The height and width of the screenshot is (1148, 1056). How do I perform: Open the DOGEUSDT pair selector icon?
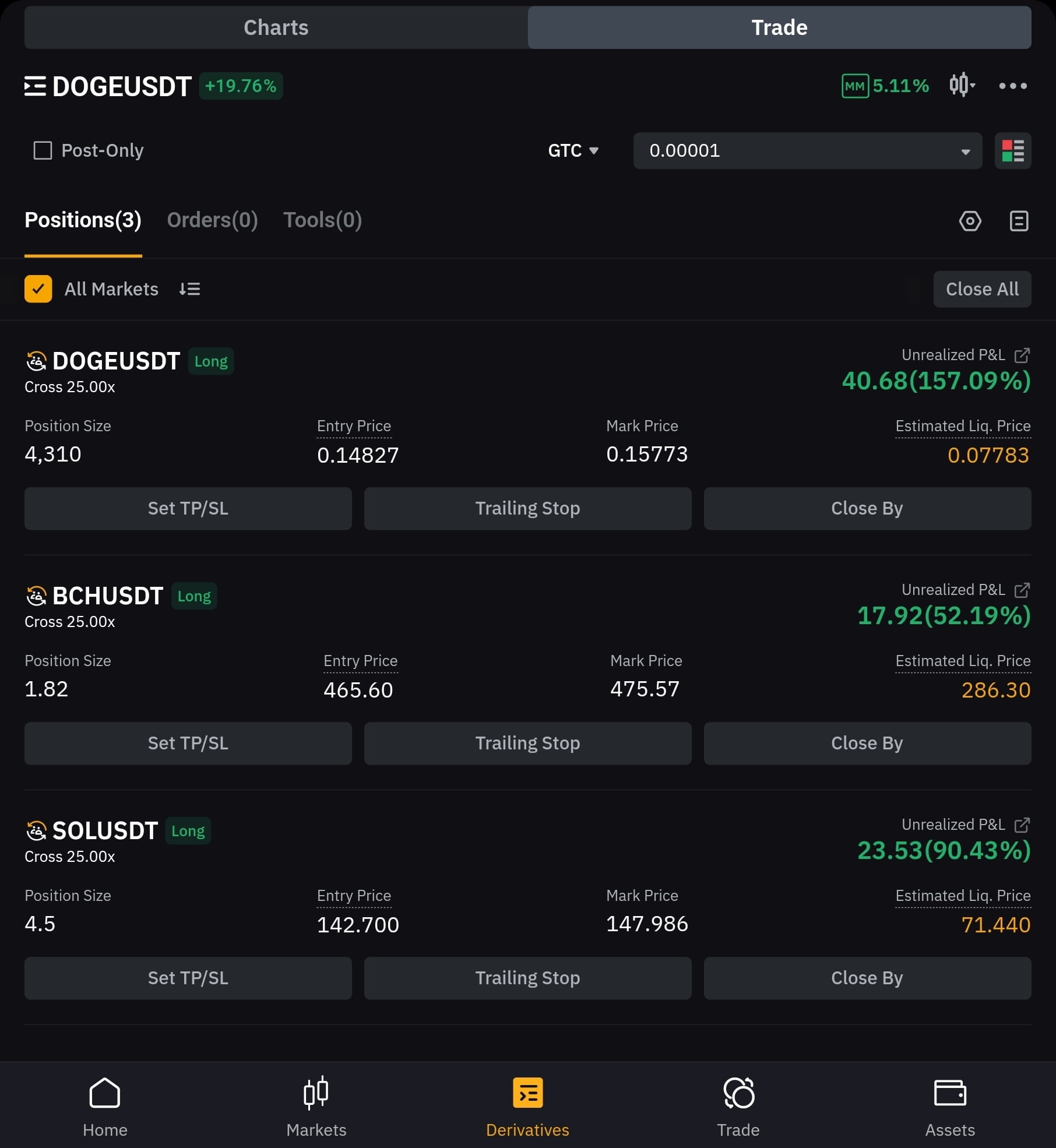[x=36, y=86]
